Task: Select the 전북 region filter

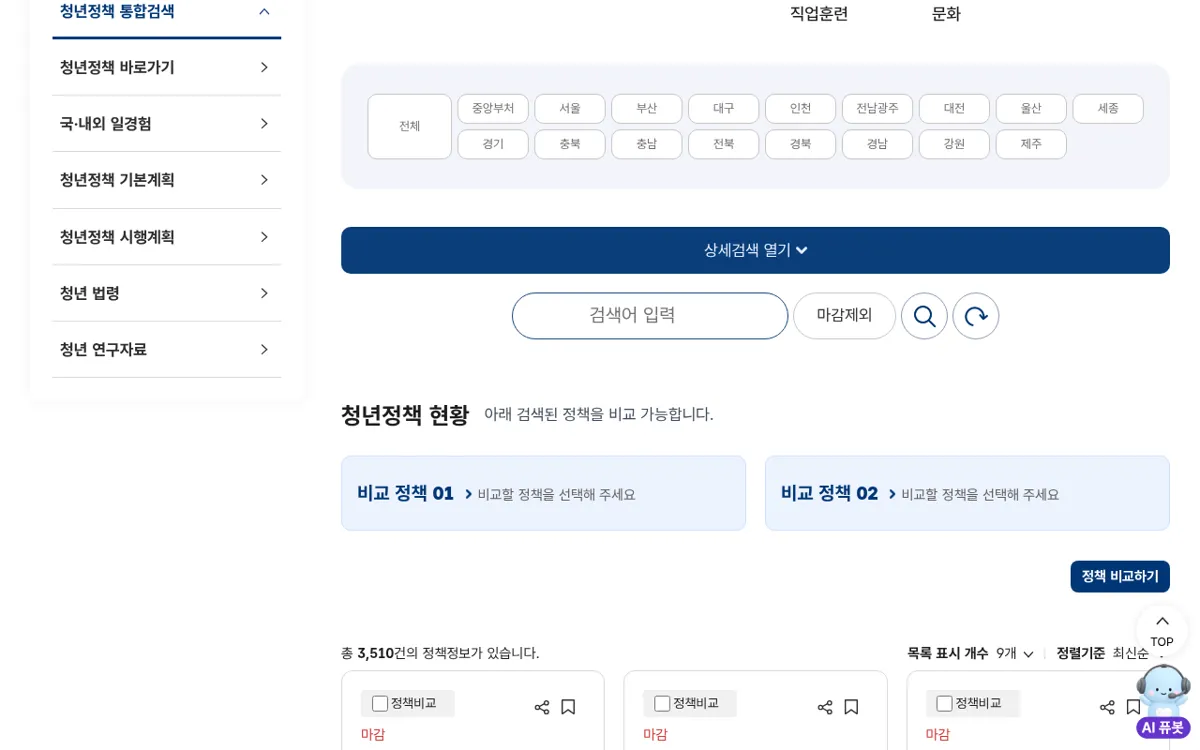Action: tap(723, 144)
